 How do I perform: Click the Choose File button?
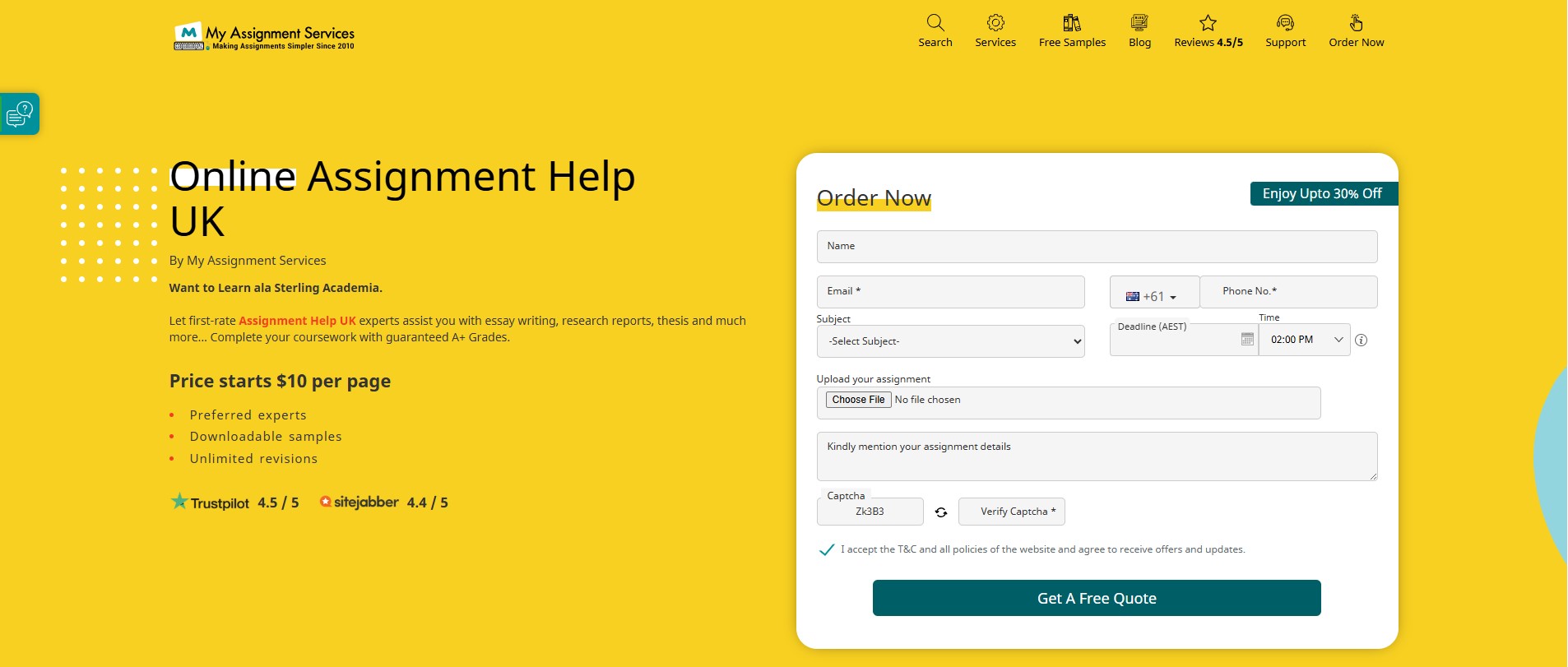pos(858,400)
